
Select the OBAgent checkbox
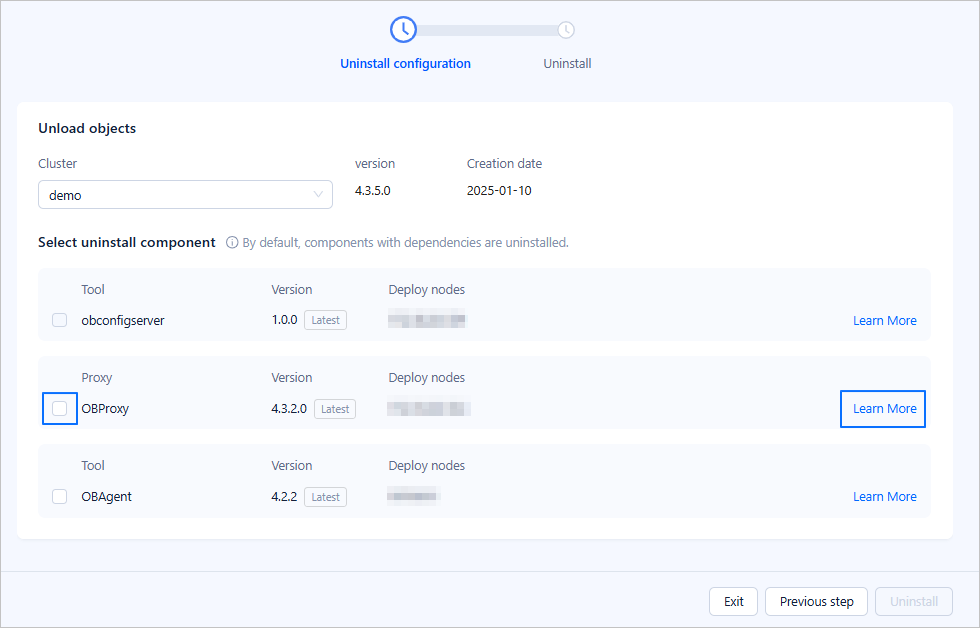point(60,497)
